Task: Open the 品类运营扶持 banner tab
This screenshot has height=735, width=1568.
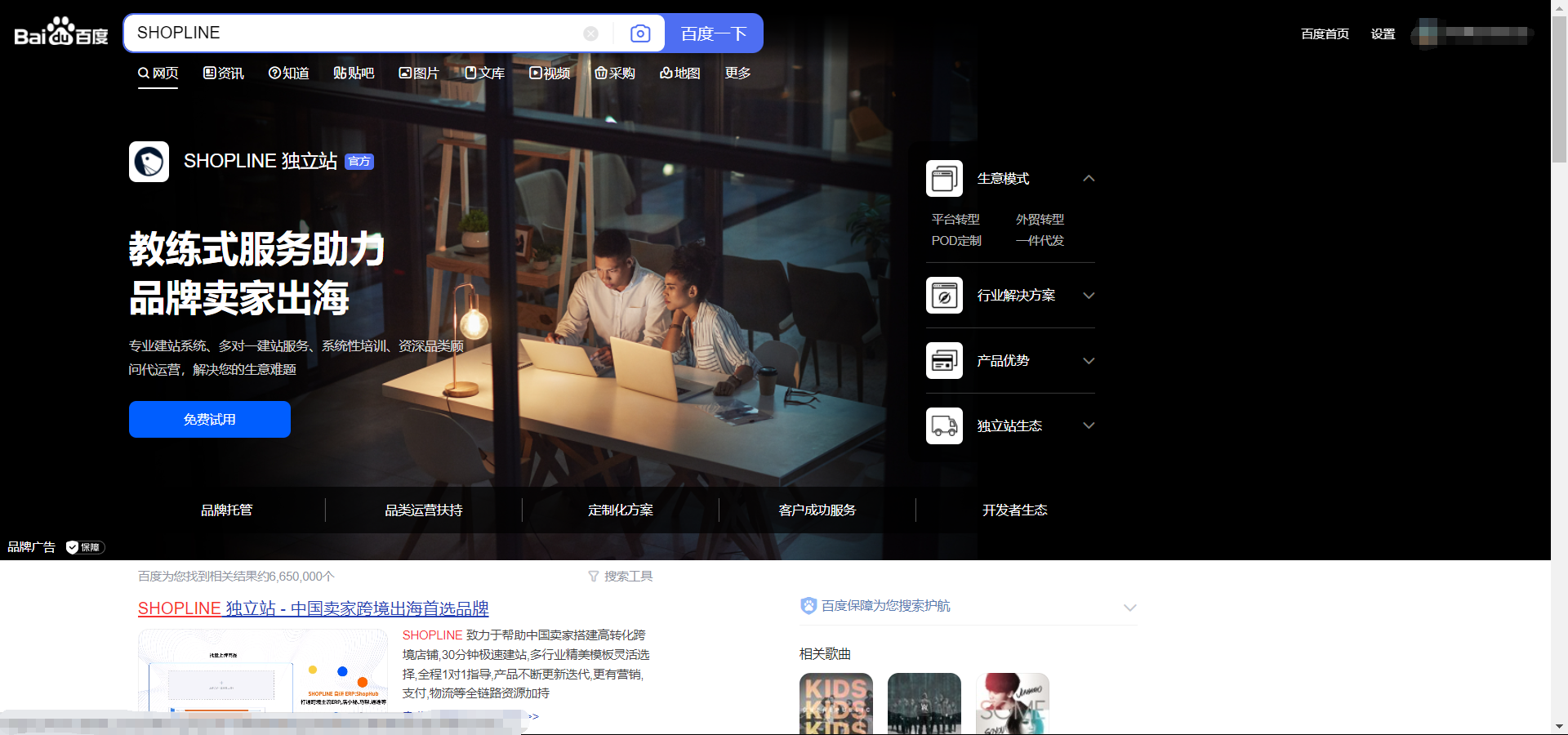Action: [424, 510]
